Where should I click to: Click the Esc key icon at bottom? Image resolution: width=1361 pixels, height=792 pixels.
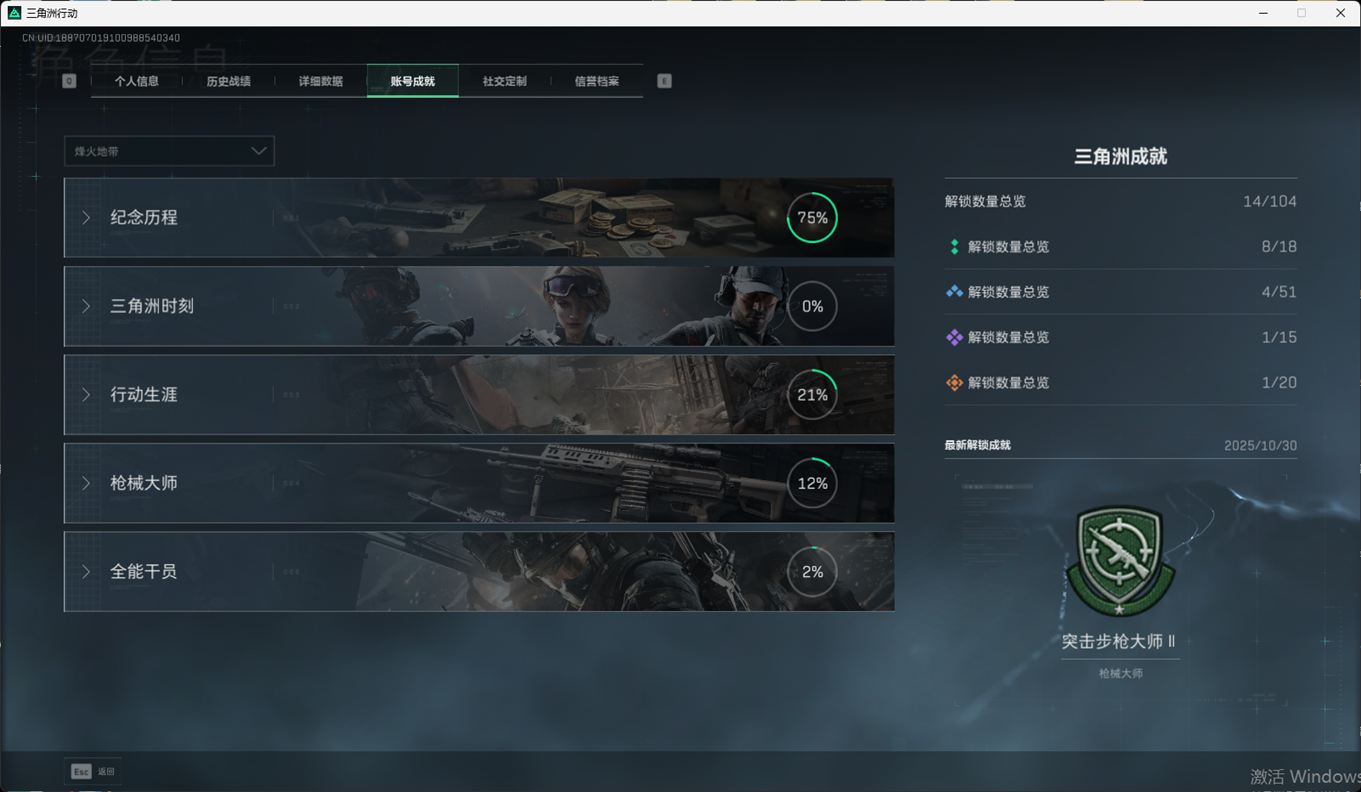[81, 771]
